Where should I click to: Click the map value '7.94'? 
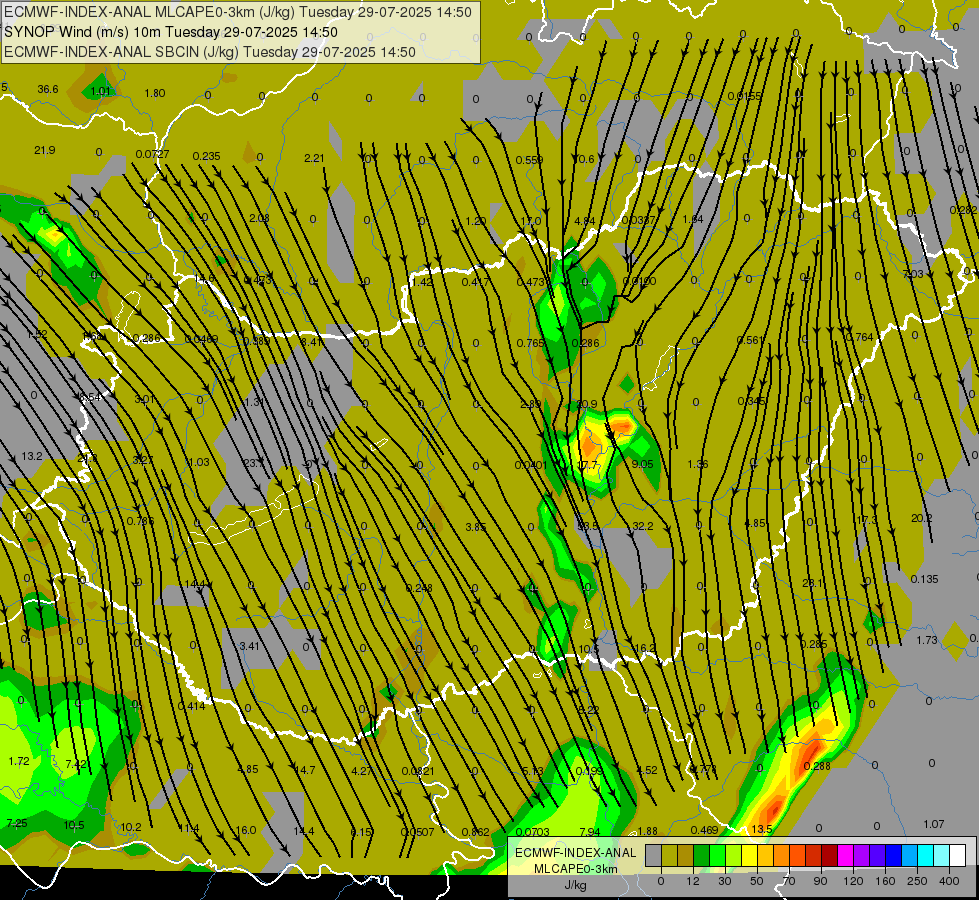(589, 831)
